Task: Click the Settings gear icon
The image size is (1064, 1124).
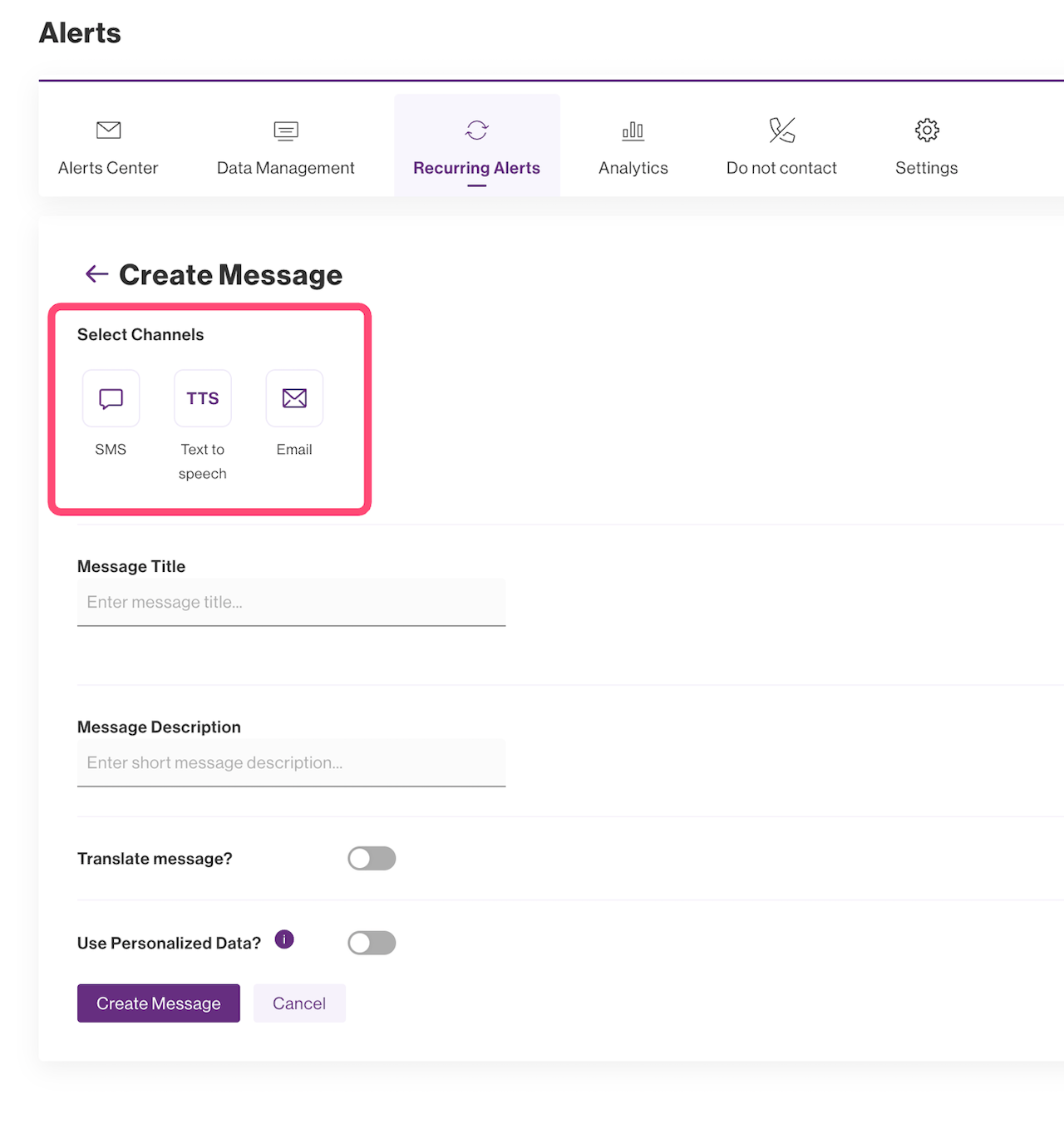Action: coord(927,131)
